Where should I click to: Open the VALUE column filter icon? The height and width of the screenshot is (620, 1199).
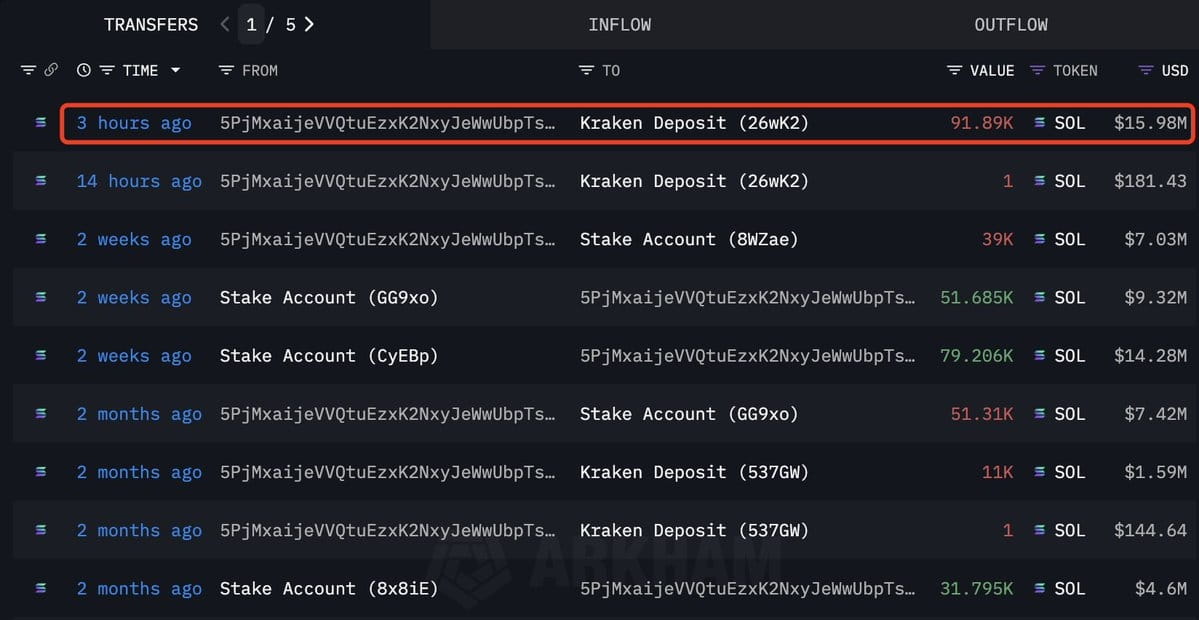click(x=954, y=70)
